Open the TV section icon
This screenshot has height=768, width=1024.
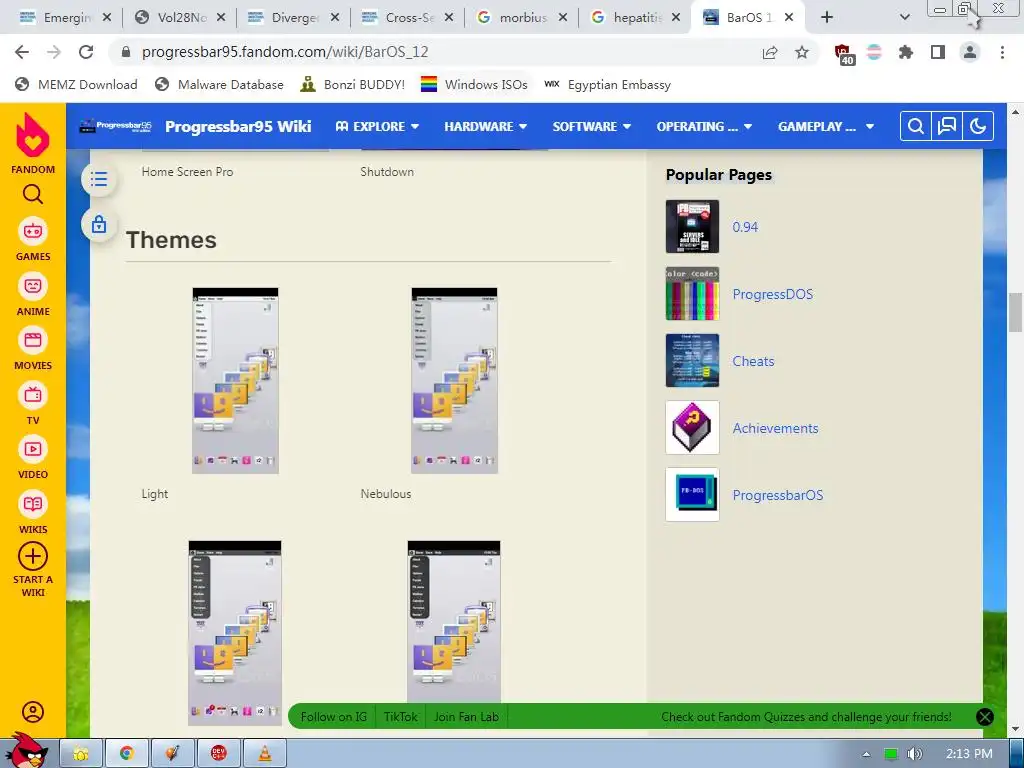(33, 395)
